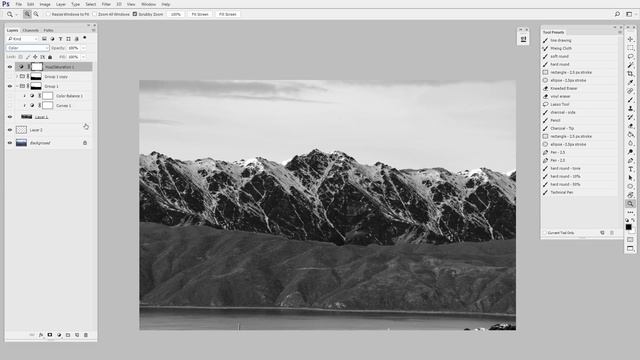The image size is (640, 360).
Task: Select the Group 1 layer mask thumbnail
Action: [36, 86]
